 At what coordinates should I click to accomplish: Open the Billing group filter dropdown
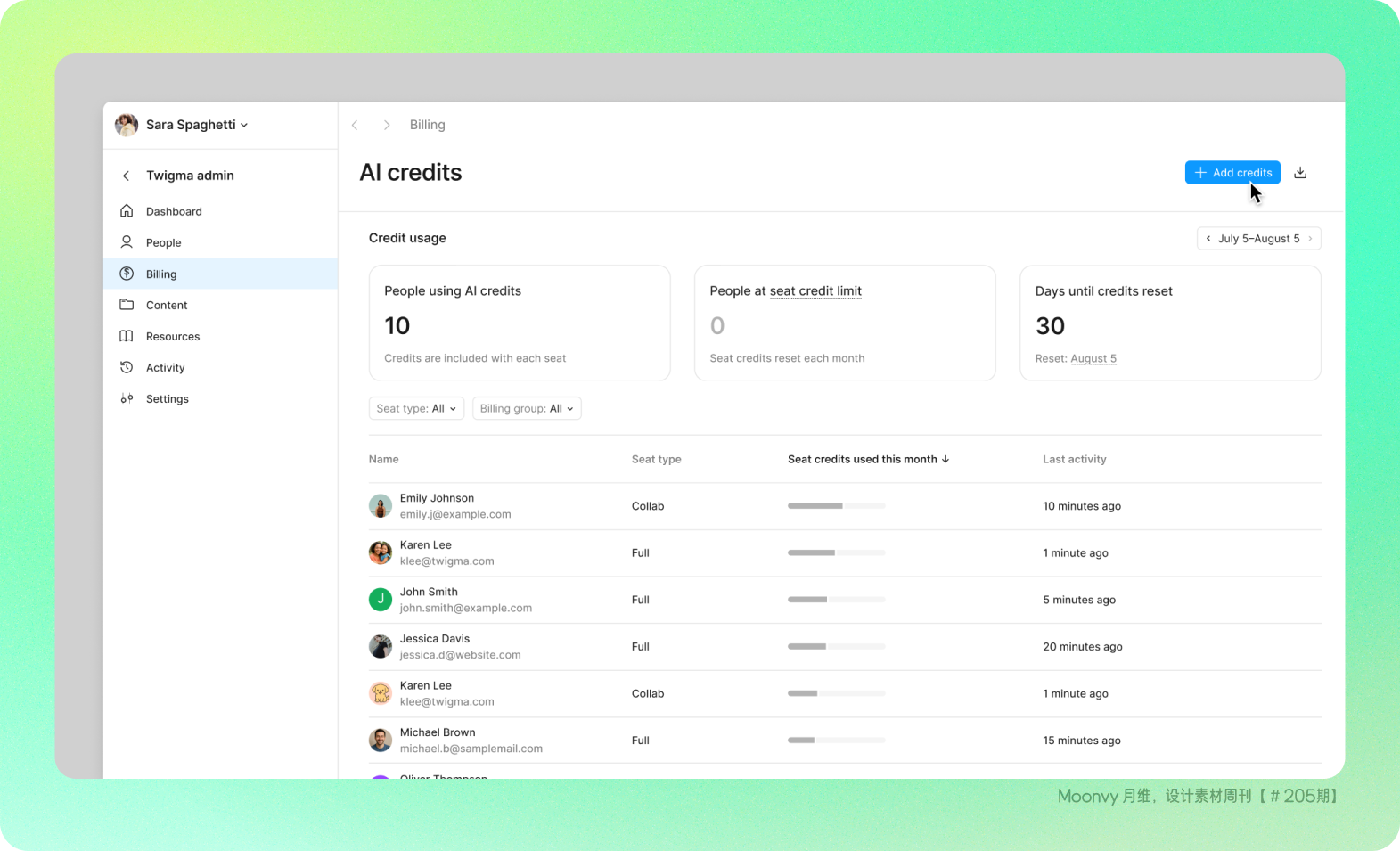[526, 408]
